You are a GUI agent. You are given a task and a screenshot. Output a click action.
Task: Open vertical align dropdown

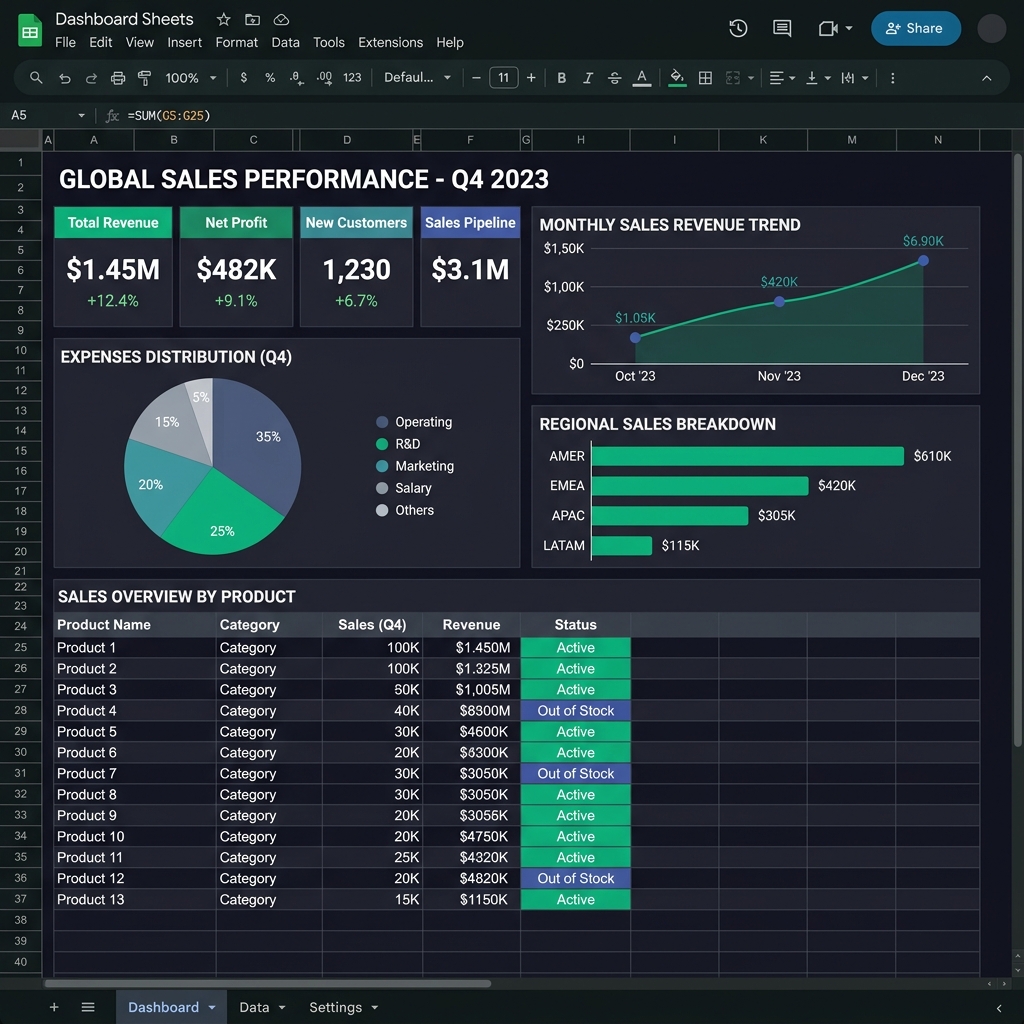pos(818,78)
